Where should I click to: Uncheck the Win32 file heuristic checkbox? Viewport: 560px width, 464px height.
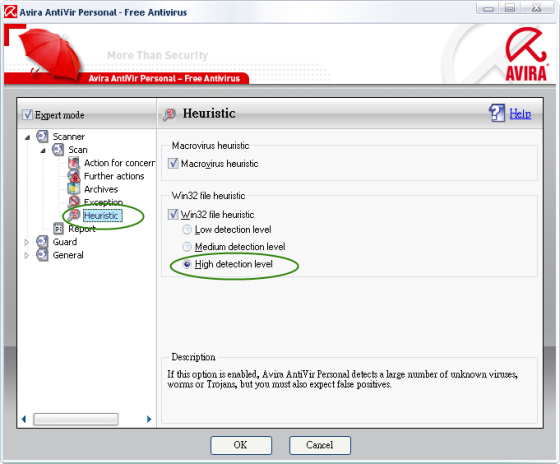(173, 214)
